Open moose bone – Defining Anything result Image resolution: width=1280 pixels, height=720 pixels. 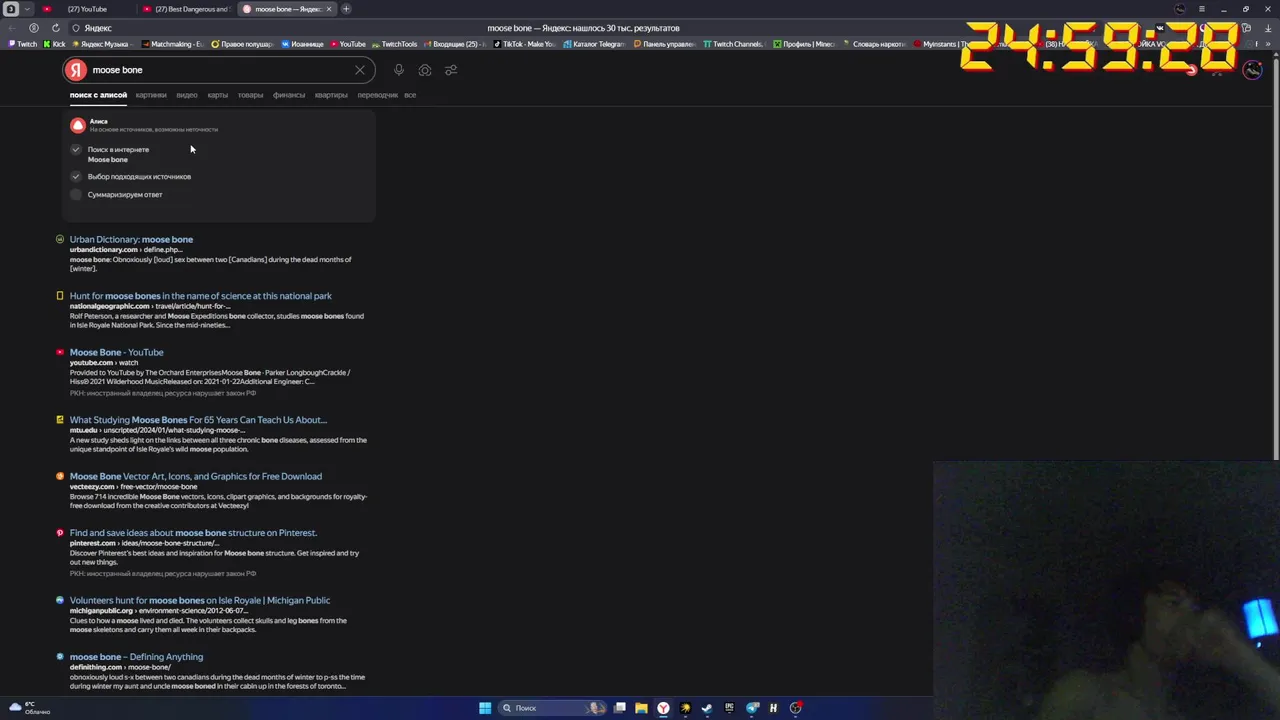[x=136, y=657]
